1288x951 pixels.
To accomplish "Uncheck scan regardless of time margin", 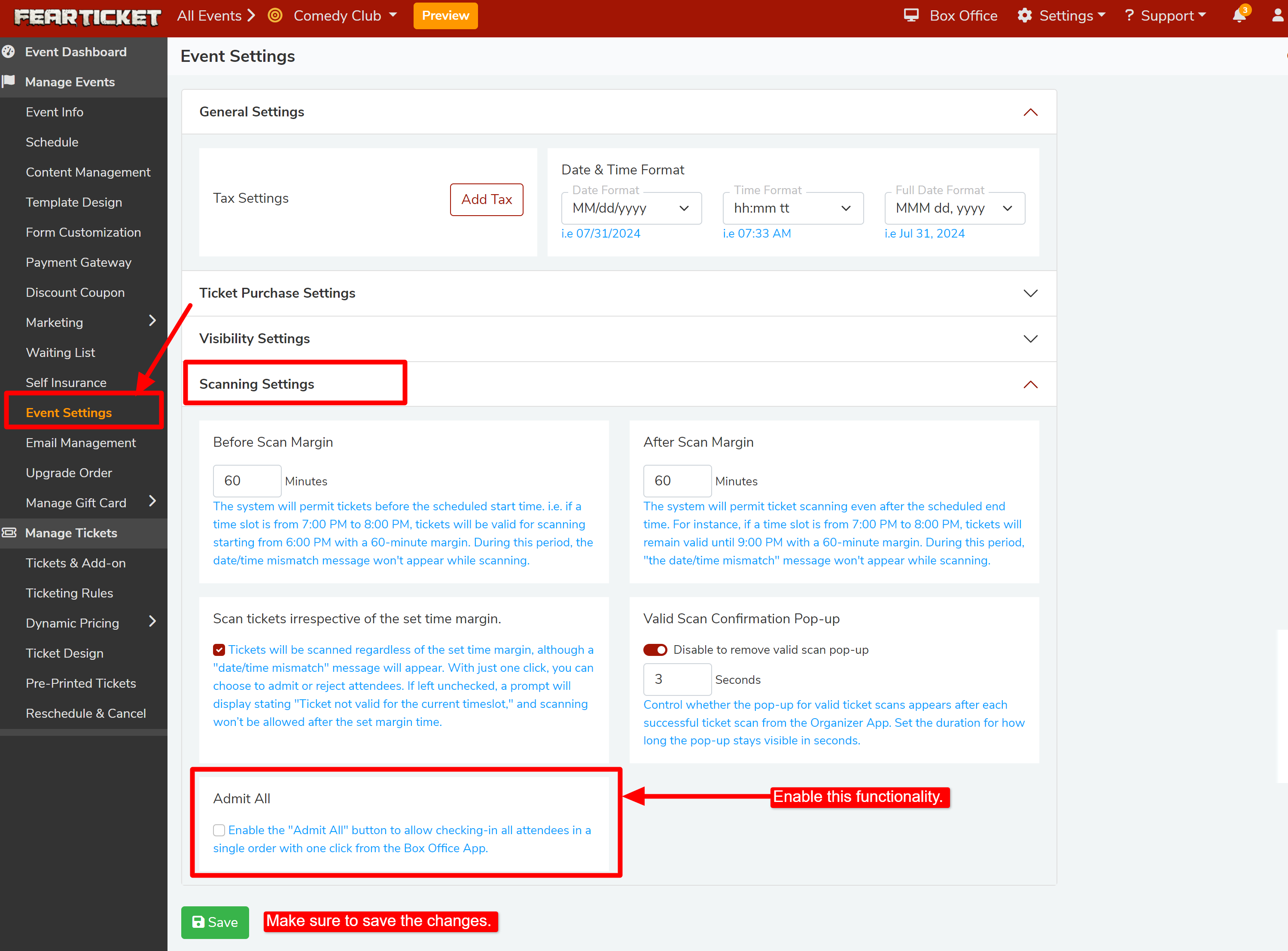I will tap(219, 650).
